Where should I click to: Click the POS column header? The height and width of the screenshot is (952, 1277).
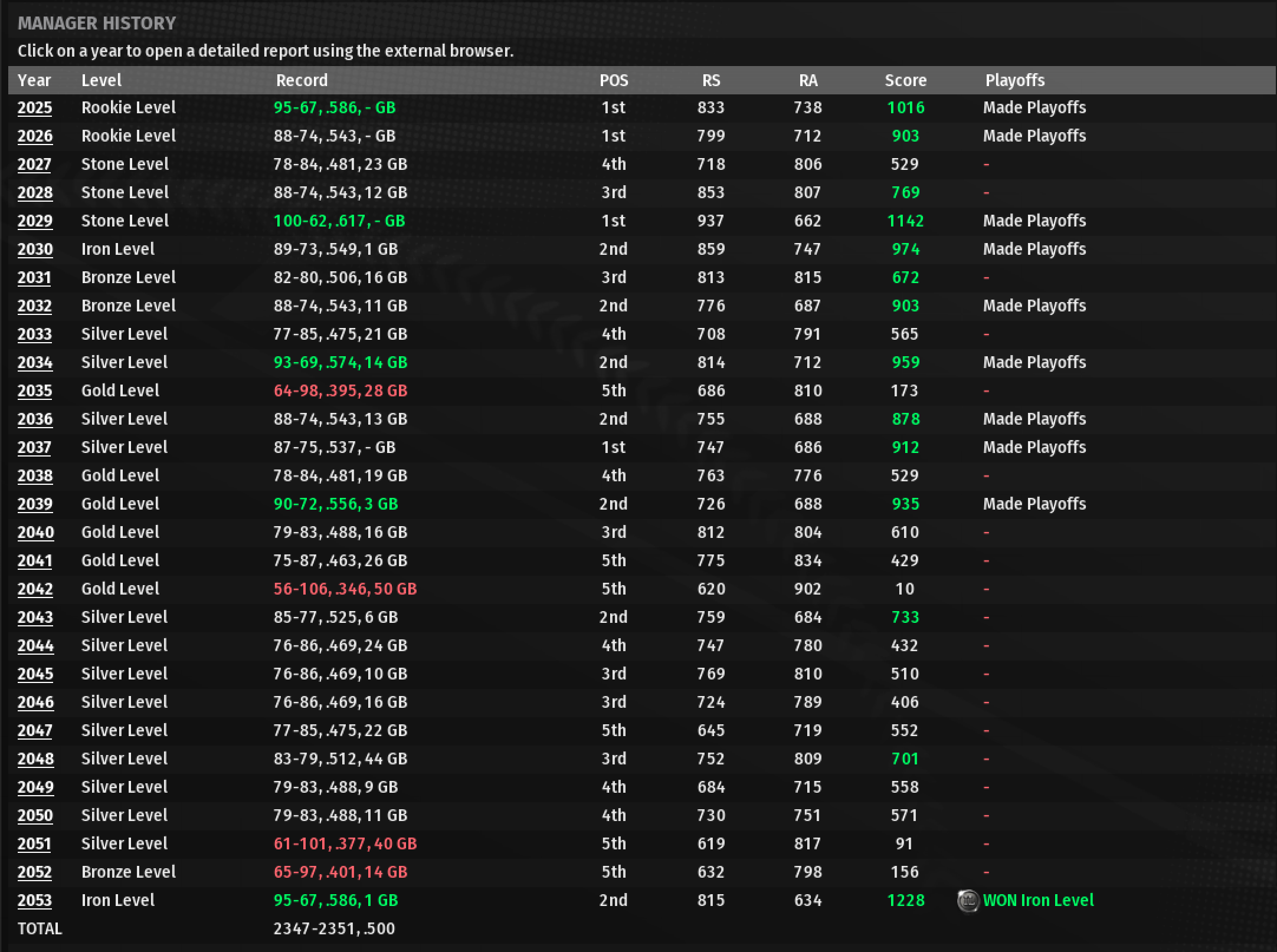pos(614,80)
